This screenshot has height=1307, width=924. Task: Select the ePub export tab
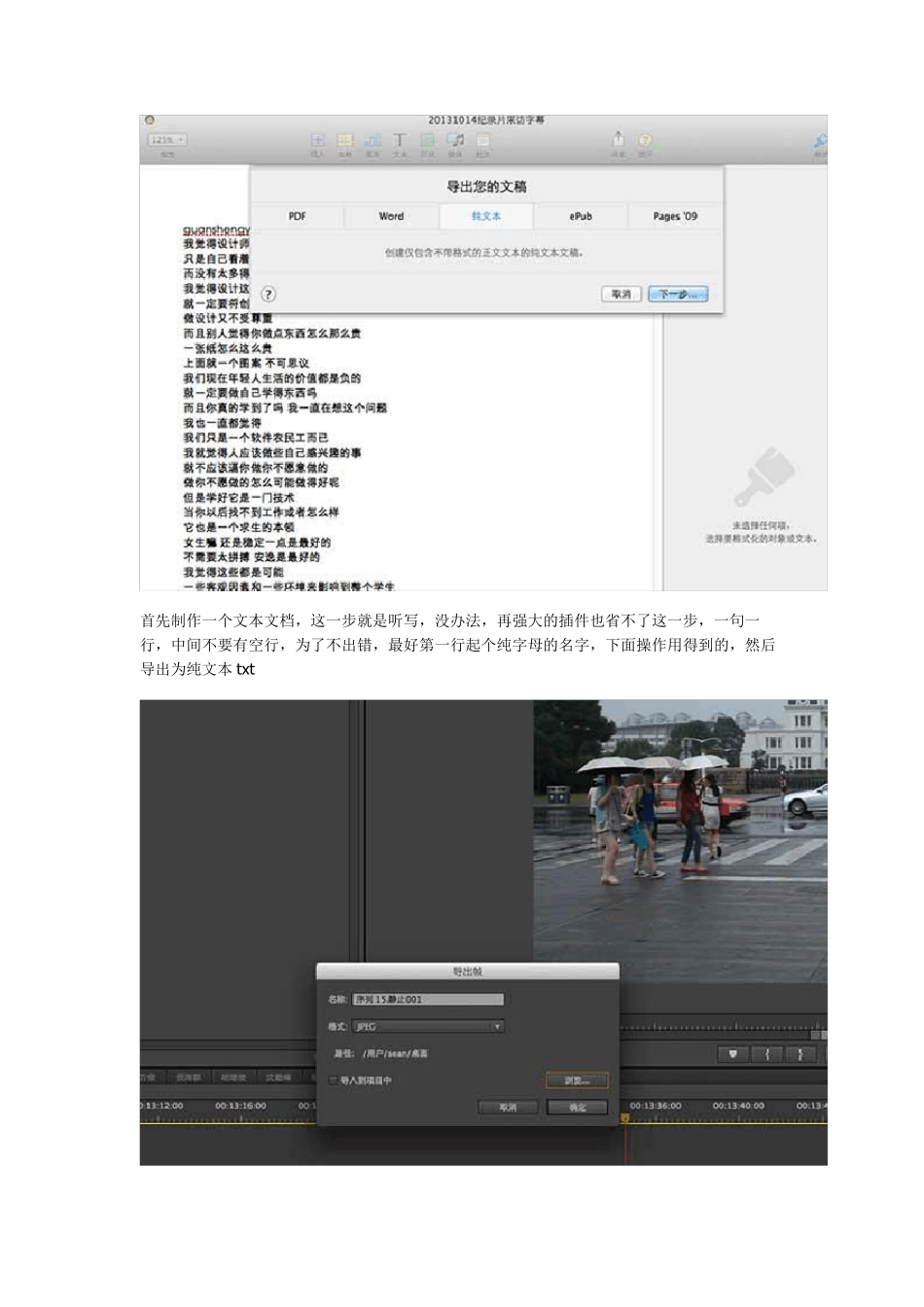click(x=581, y=216)
